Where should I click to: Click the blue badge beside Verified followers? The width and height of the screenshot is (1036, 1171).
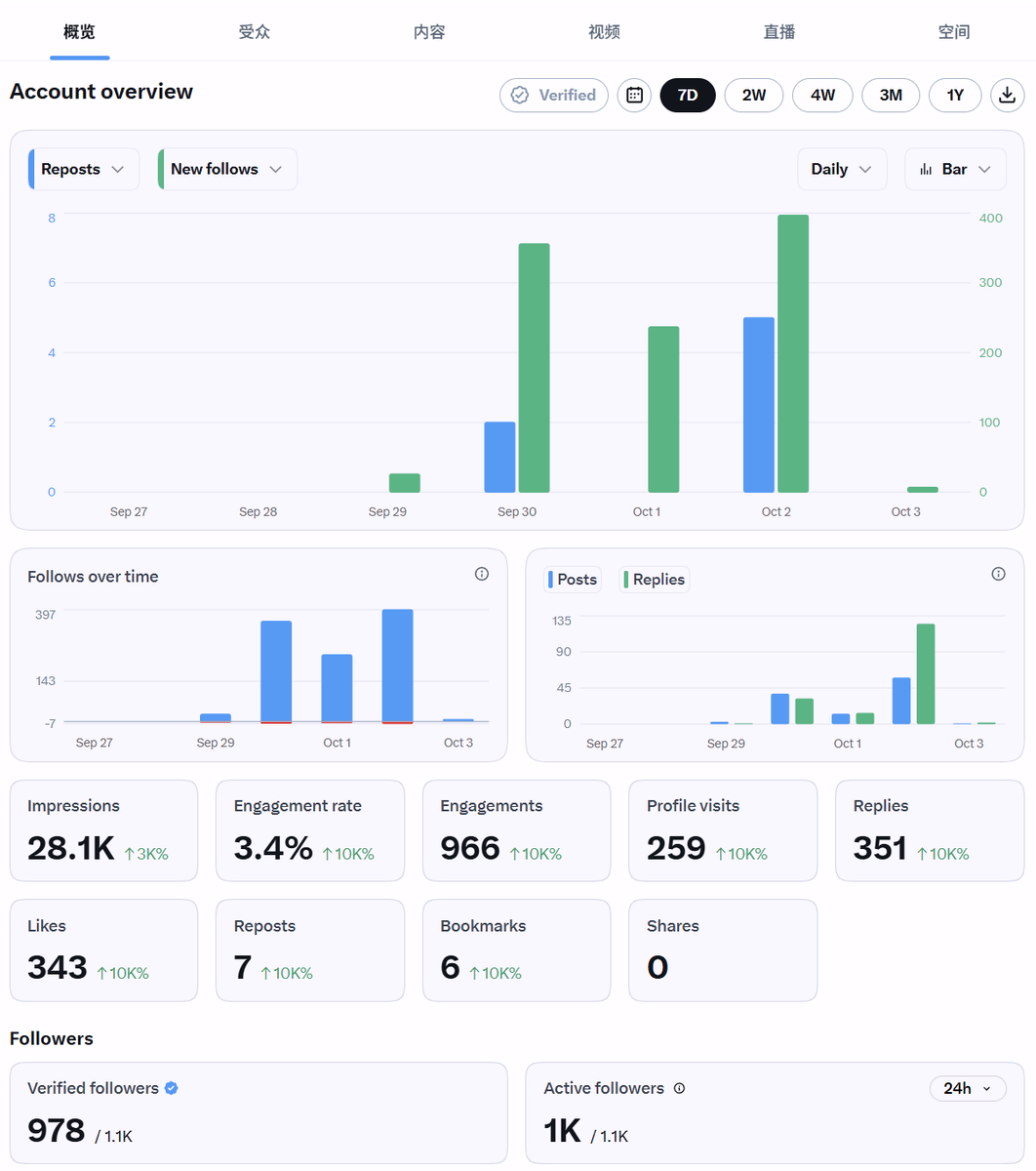(x=172, y=1088)
